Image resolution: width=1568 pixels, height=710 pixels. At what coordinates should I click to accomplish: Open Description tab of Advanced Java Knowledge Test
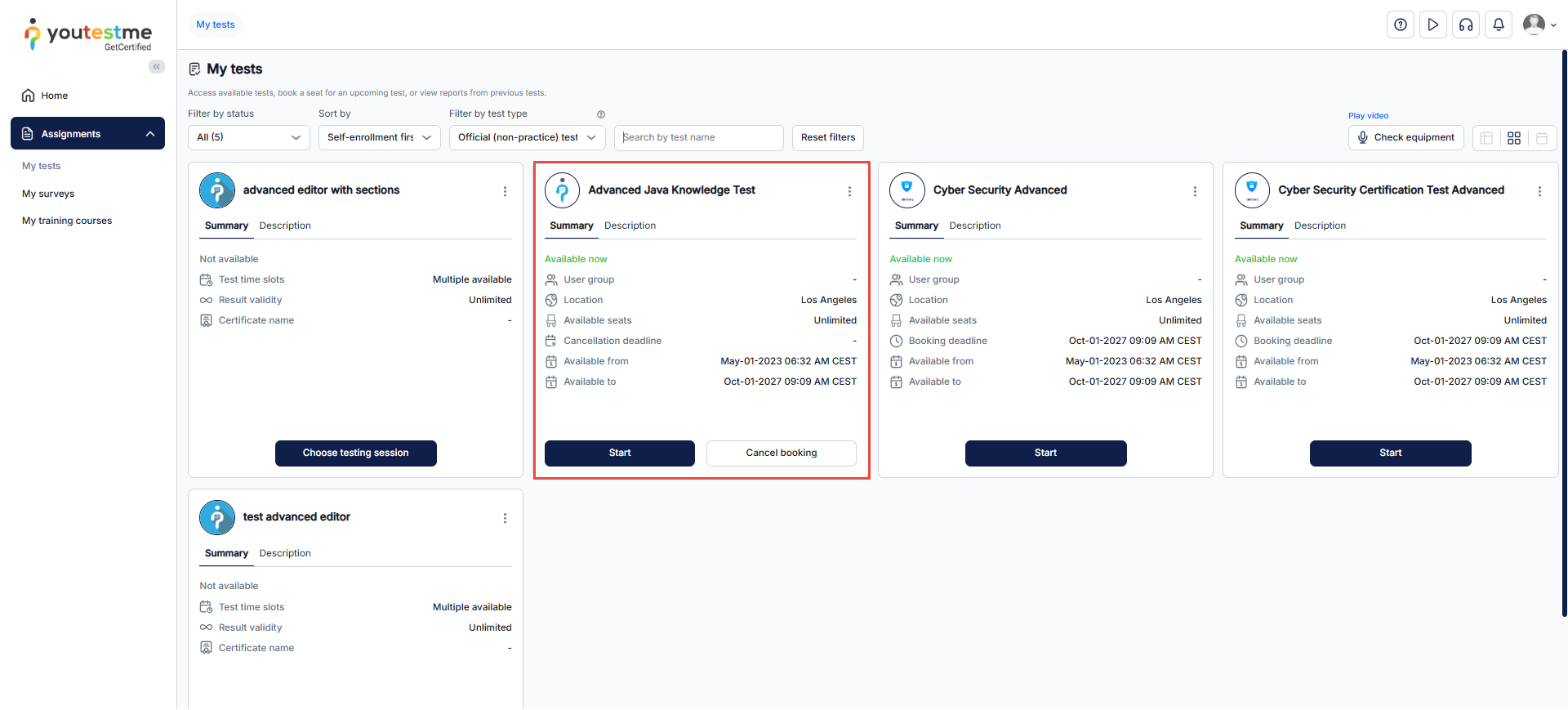tap(630, 226)
